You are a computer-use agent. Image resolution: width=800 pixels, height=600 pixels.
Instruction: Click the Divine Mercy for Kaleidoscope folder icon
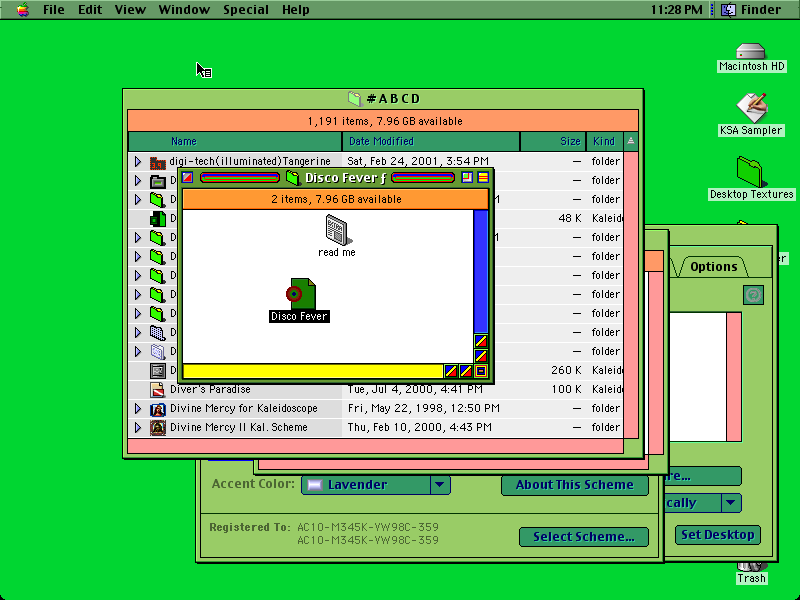coord(158,409)
